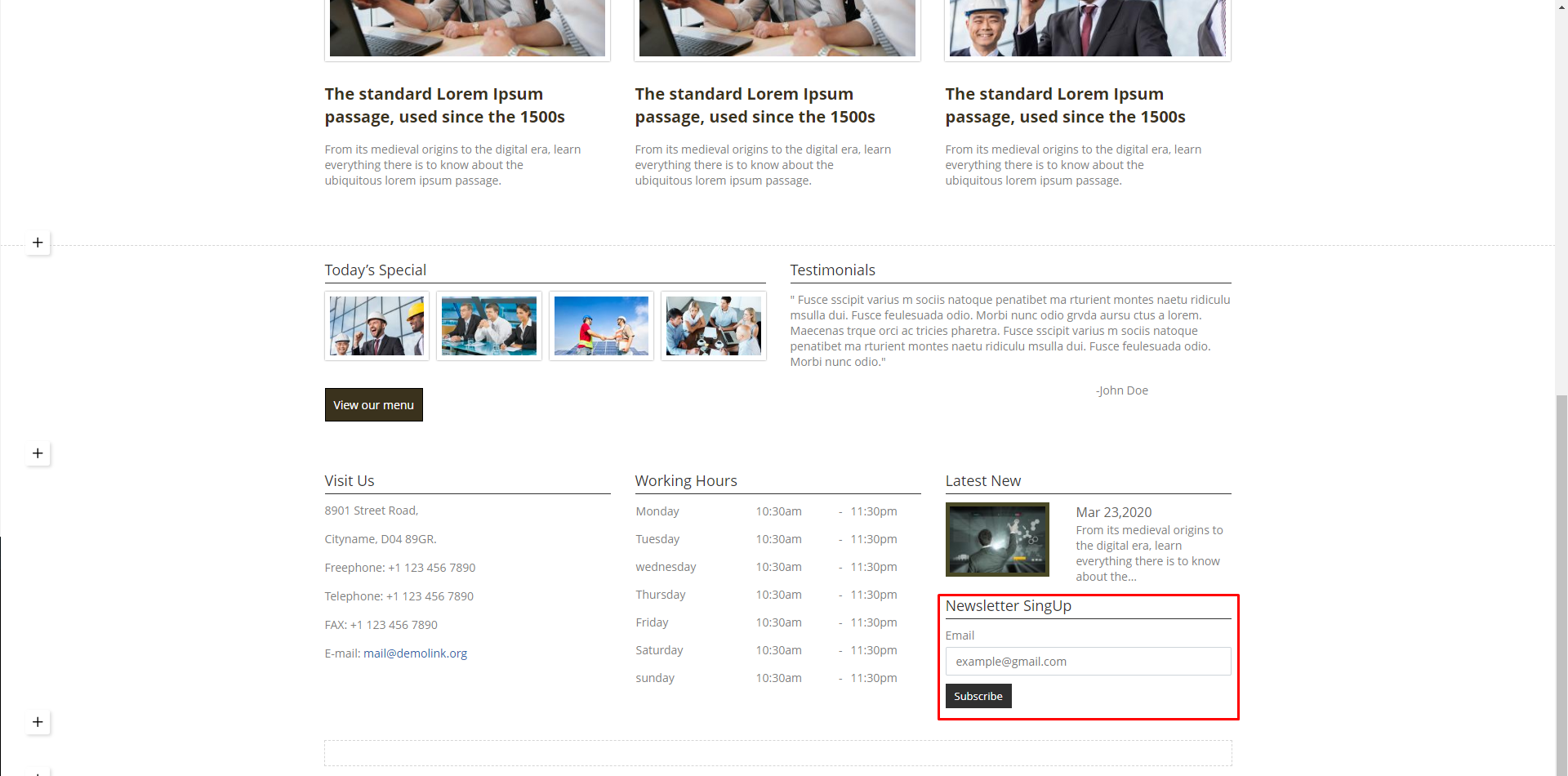Open the business meeting thumbnail in Today's Special
The width and height of the screenshot is (1568, 776).
(488, 326)
